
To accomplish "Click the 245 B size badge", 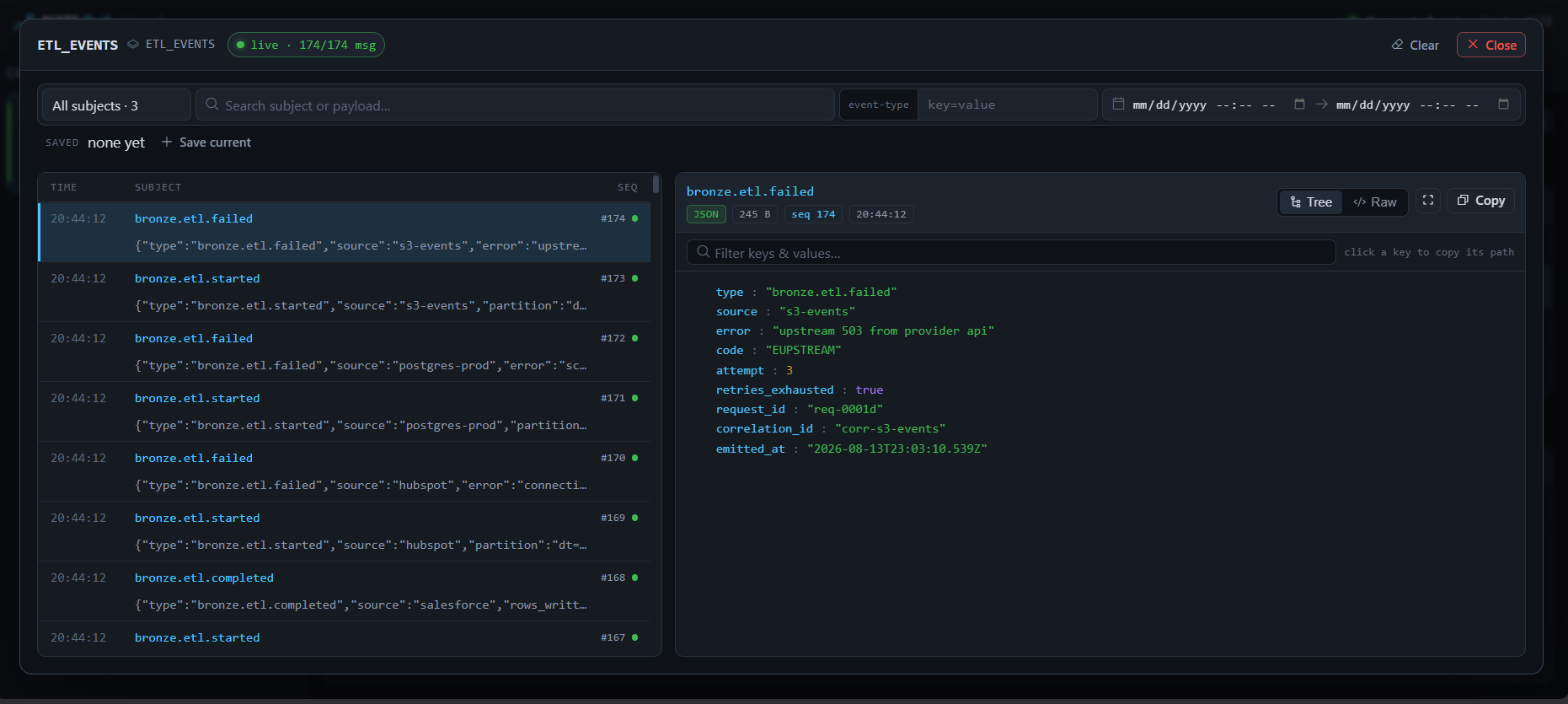I will tap(755, 214).
